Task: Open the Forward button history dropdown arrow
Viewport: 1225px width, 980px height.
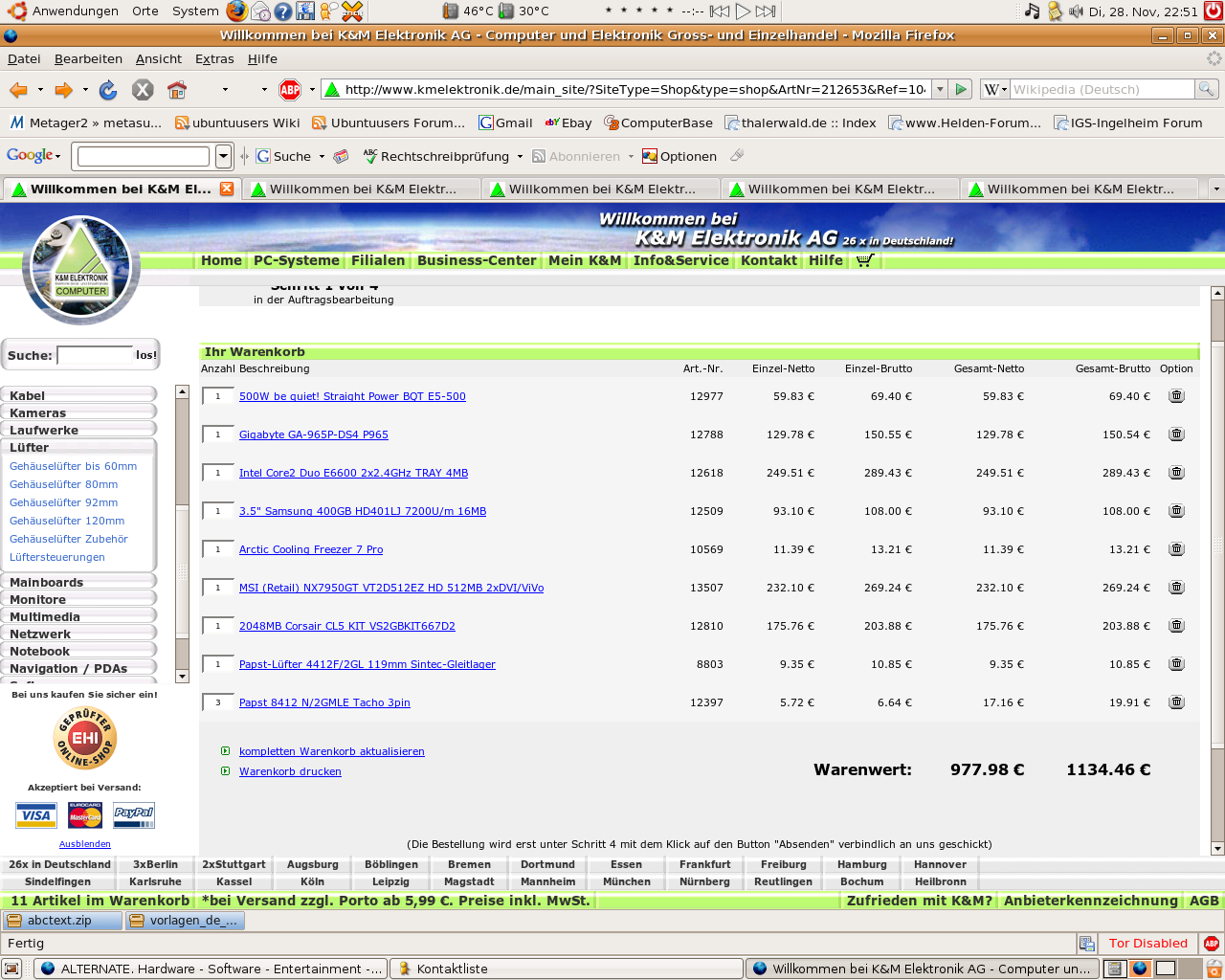Action: [85, 90]
